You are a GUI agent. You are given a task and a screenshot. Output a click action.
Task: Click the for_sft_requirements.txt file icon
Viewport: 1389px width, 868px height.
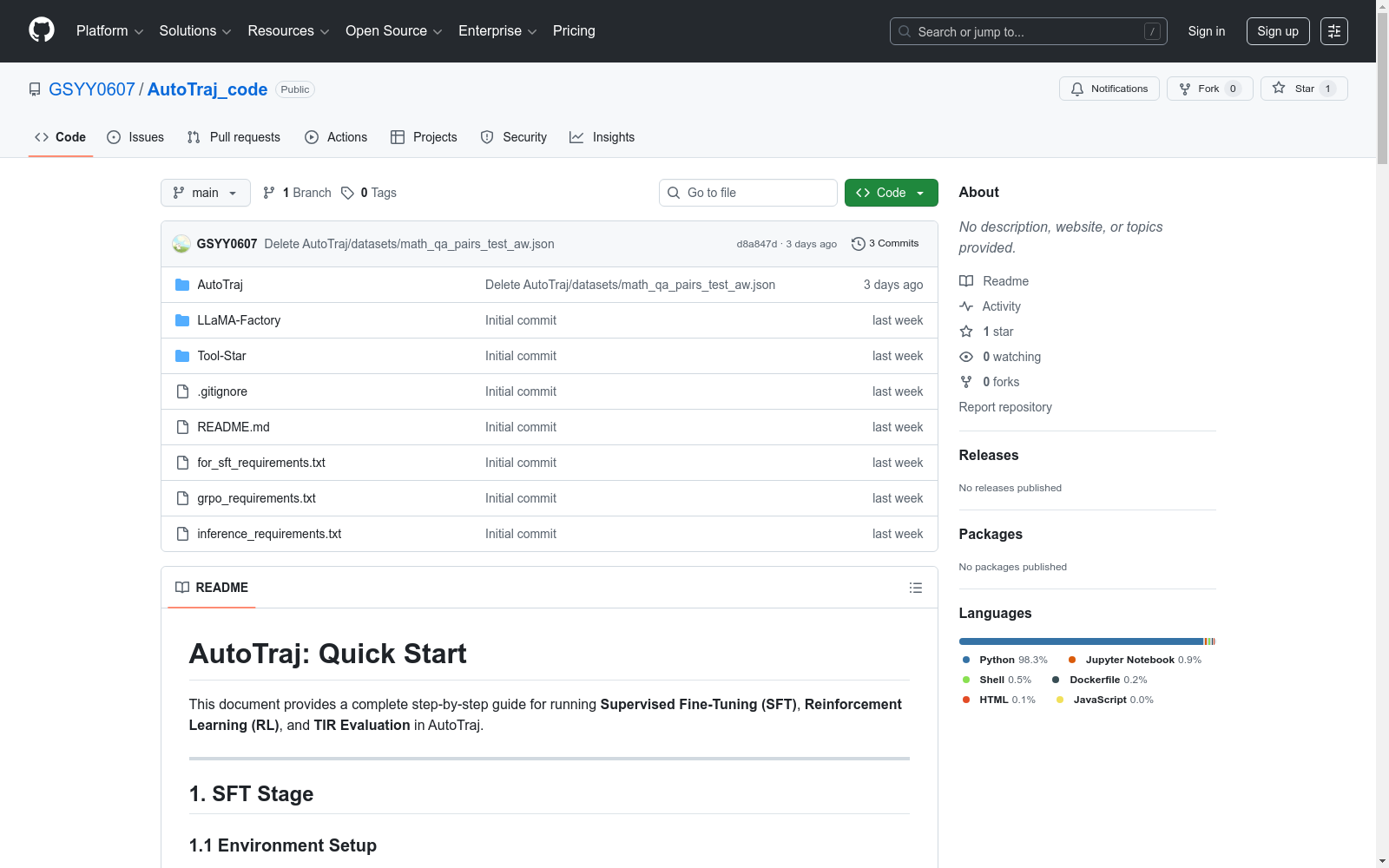pyautogui.click(x=182, y=463)
